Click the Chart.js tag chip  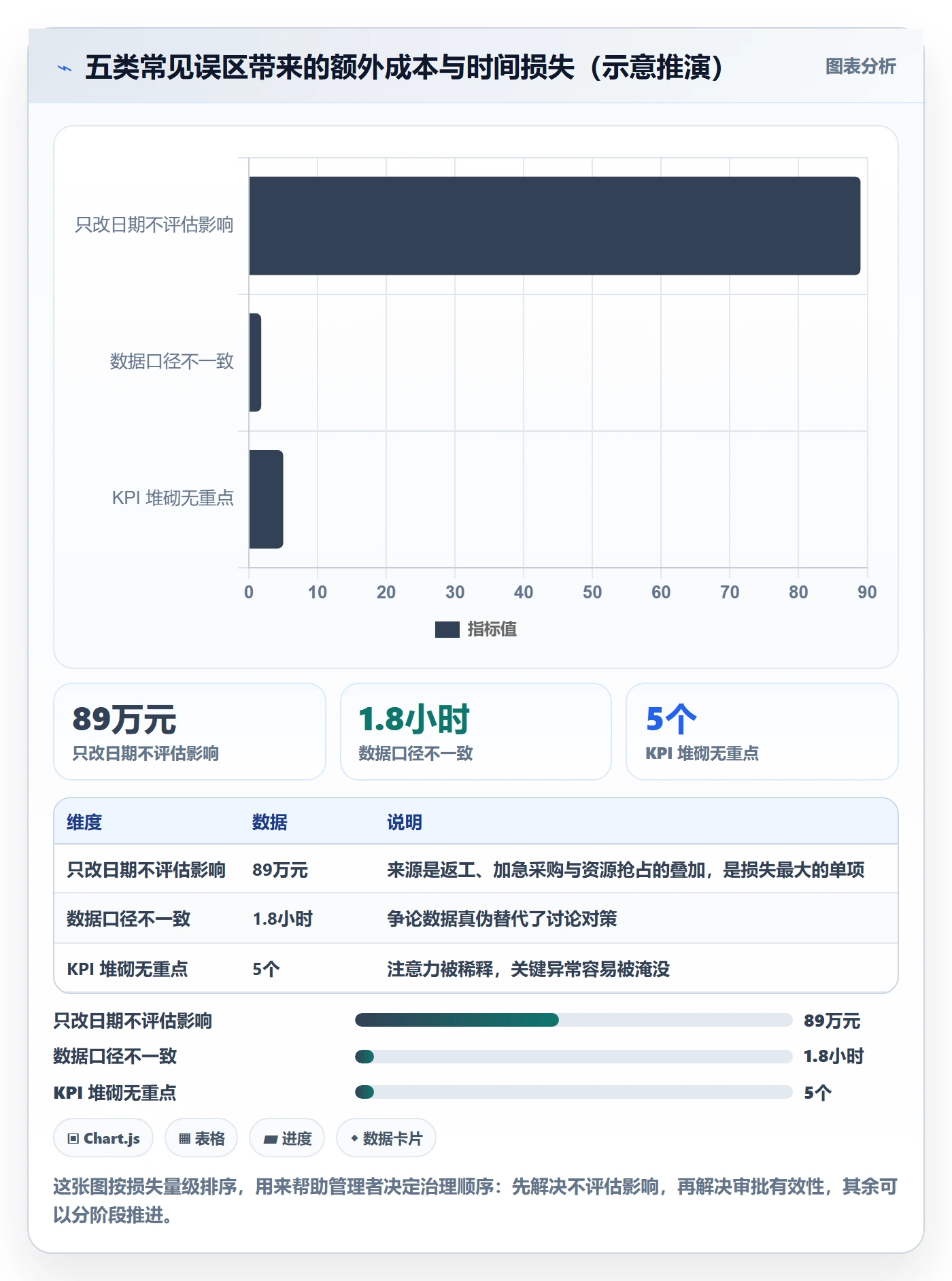coord(103,1138)
